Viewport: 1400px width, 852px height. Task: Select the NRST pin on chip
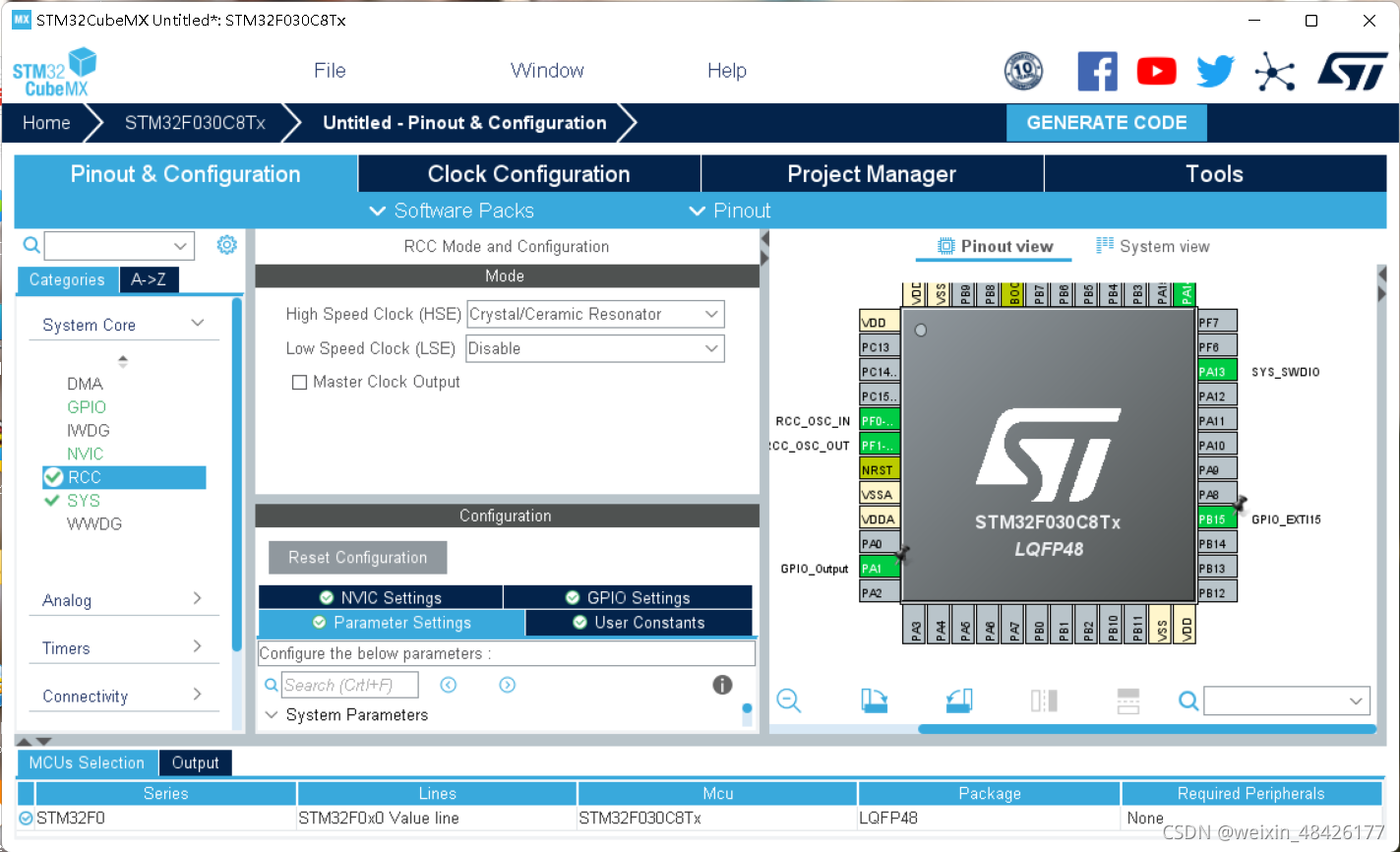(x=880, y=469)
